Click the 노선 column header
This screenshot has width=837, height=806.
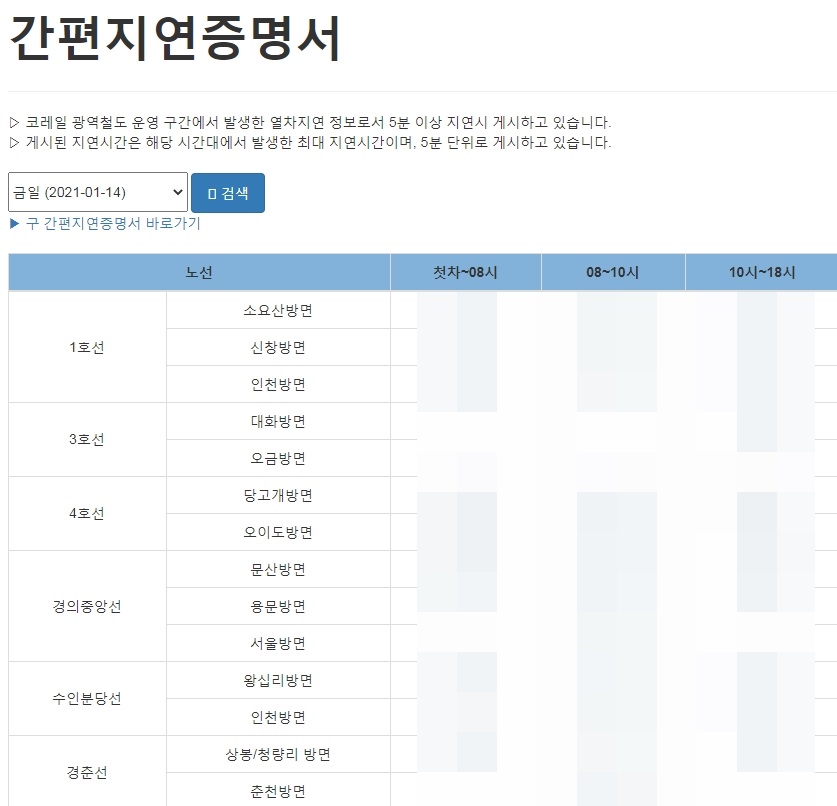coord(199,272)
